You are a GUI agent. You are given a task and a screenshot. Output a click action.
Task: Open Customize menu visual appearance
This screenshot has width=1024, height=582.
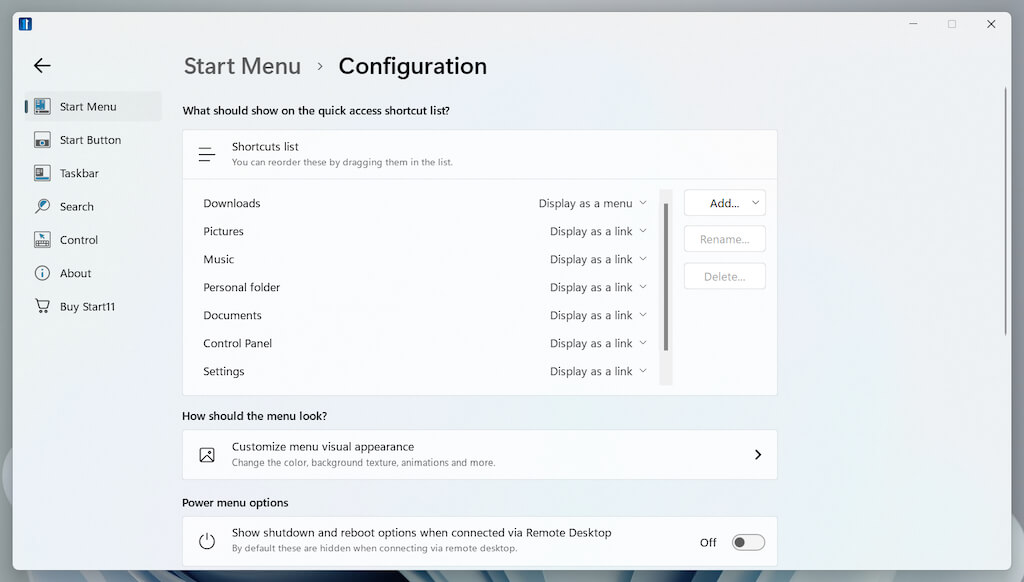coord(479,455)
